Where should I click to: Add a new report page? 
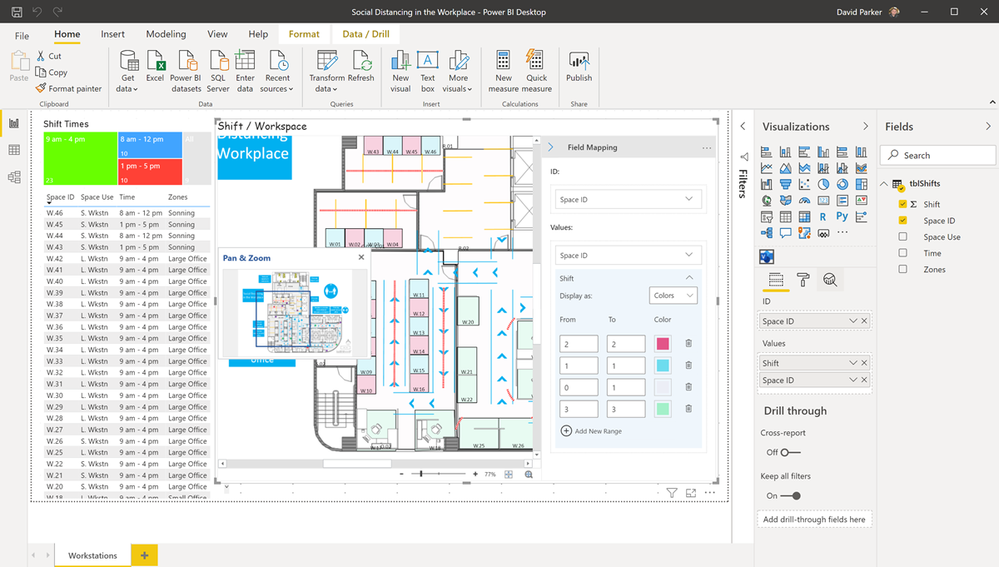coord(145,556)
